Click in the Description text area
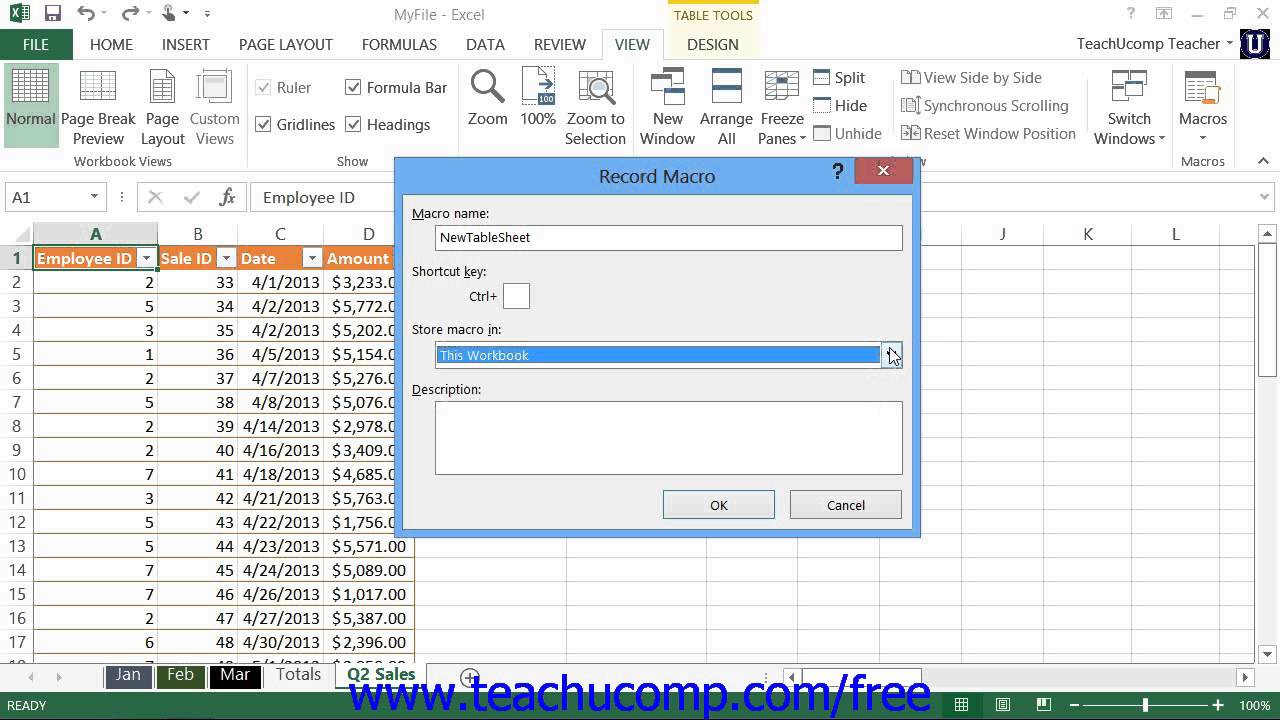Viewport: 1280px width, 720px height. [669, 438]
